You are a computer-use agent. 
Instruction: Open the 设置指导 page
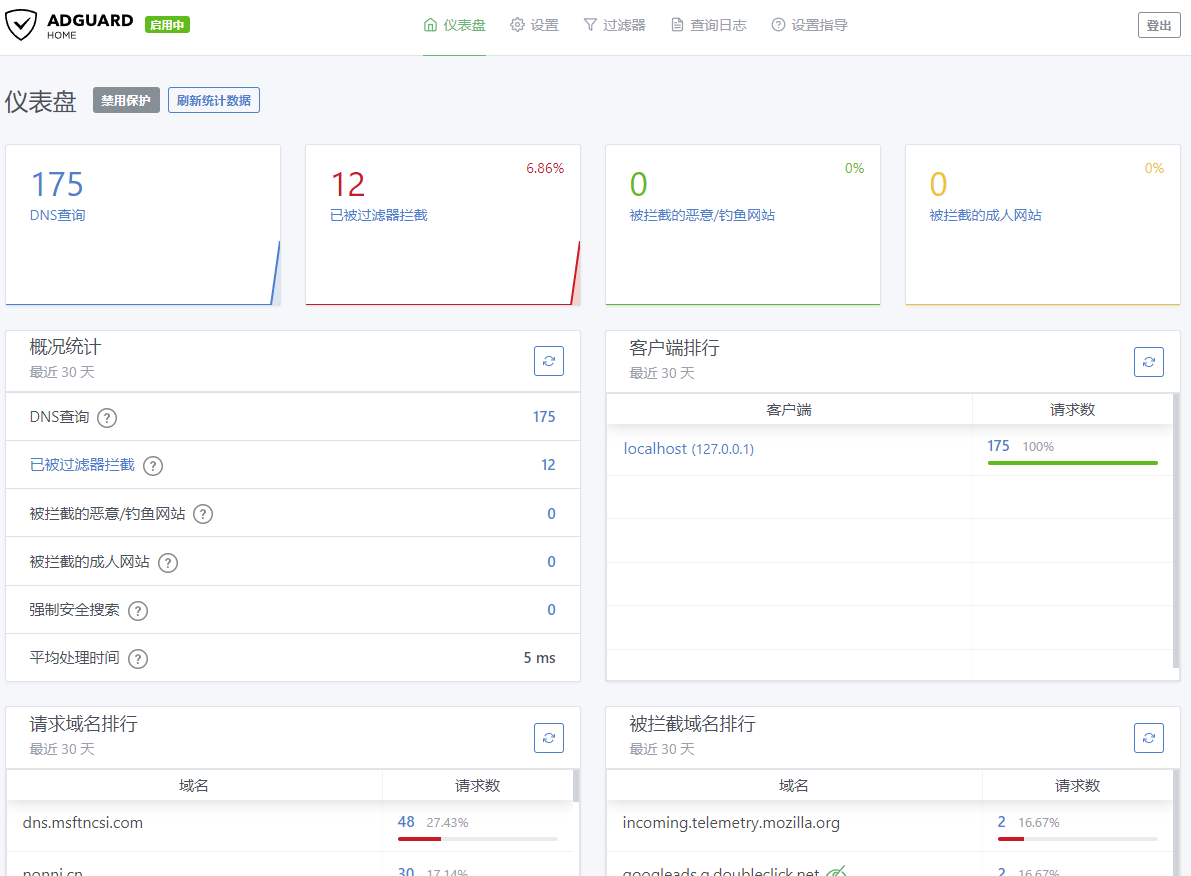pyautogui.click(x=809, y=25)
